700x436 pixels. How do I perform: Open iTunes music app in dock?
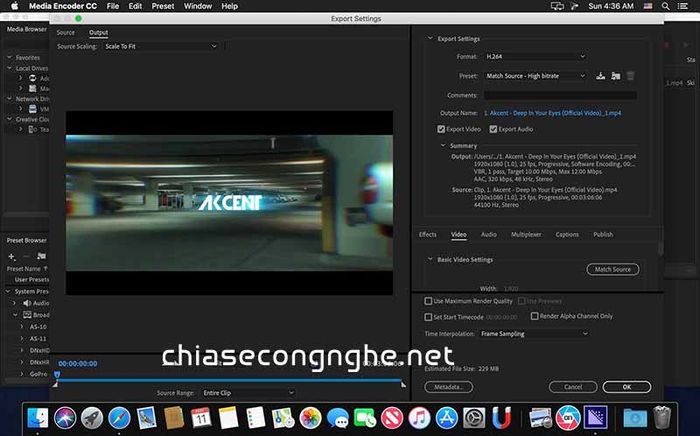tap(419, 418)
